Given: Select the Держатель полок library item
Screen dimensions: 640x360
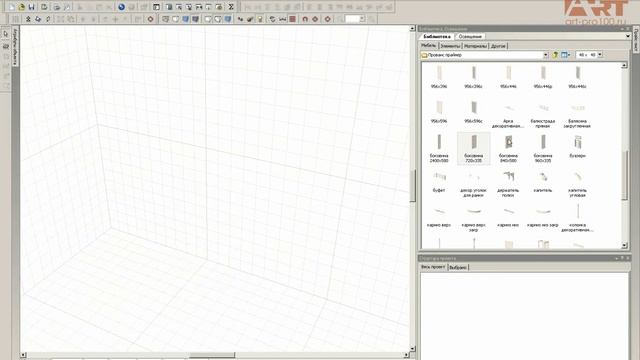Looking at the screenshot, I should (508, 184).
